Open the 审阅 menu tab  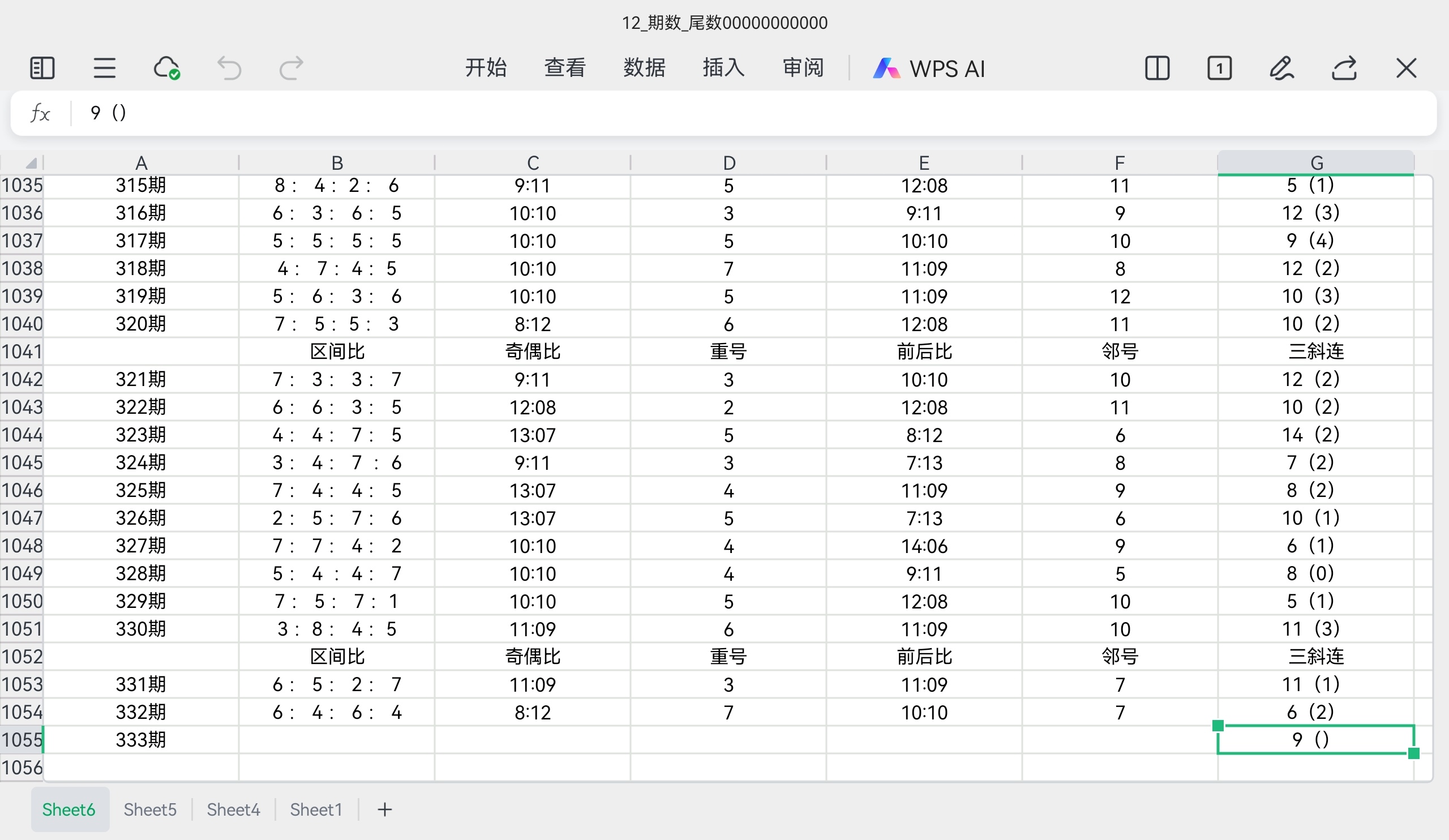point(803,68)
